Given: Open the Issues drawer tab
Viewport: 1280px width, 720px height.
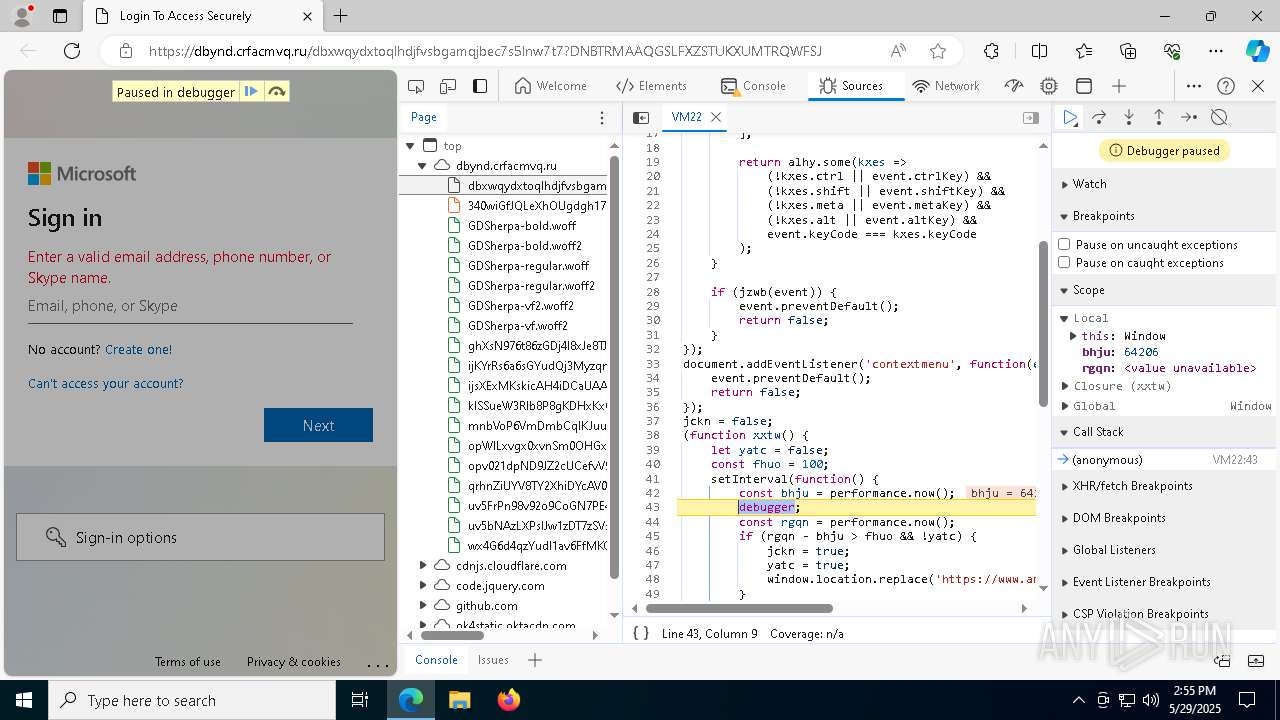Looking at the screenshot, I should click(493, 660).
